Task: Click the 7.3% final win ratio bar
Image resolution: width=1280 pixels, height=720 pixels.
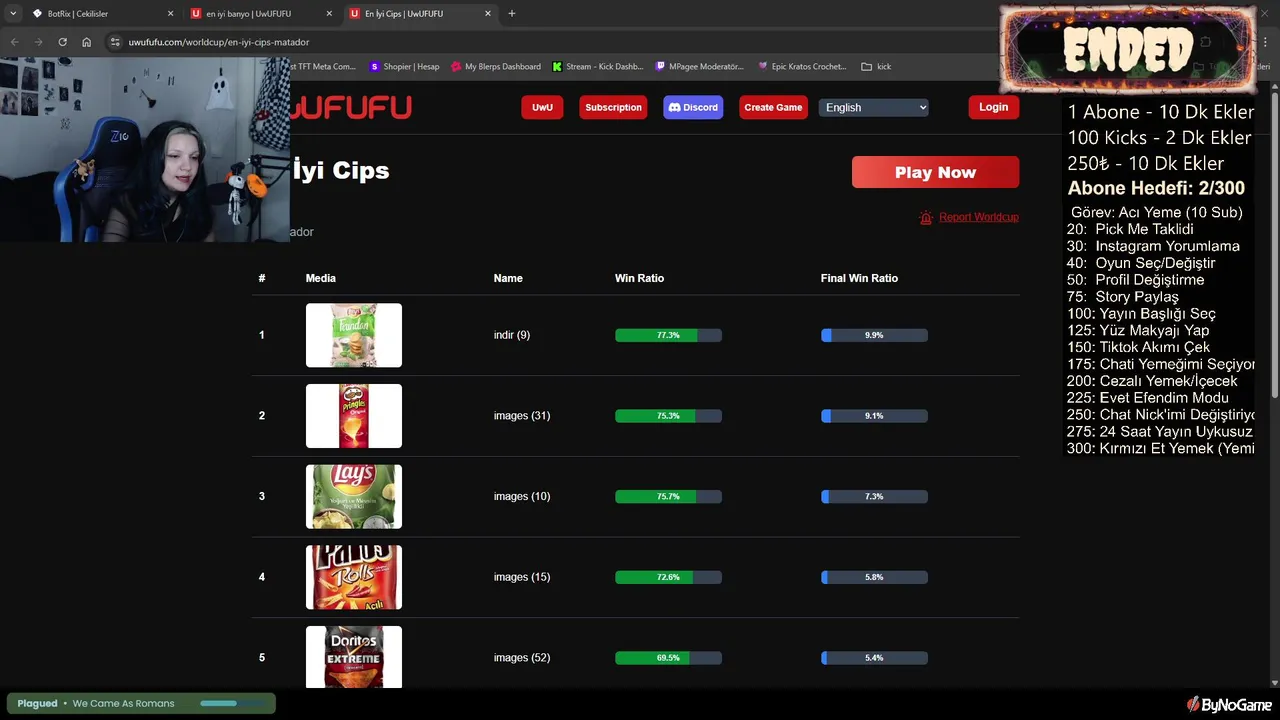Action: click(x=874, y=496)
